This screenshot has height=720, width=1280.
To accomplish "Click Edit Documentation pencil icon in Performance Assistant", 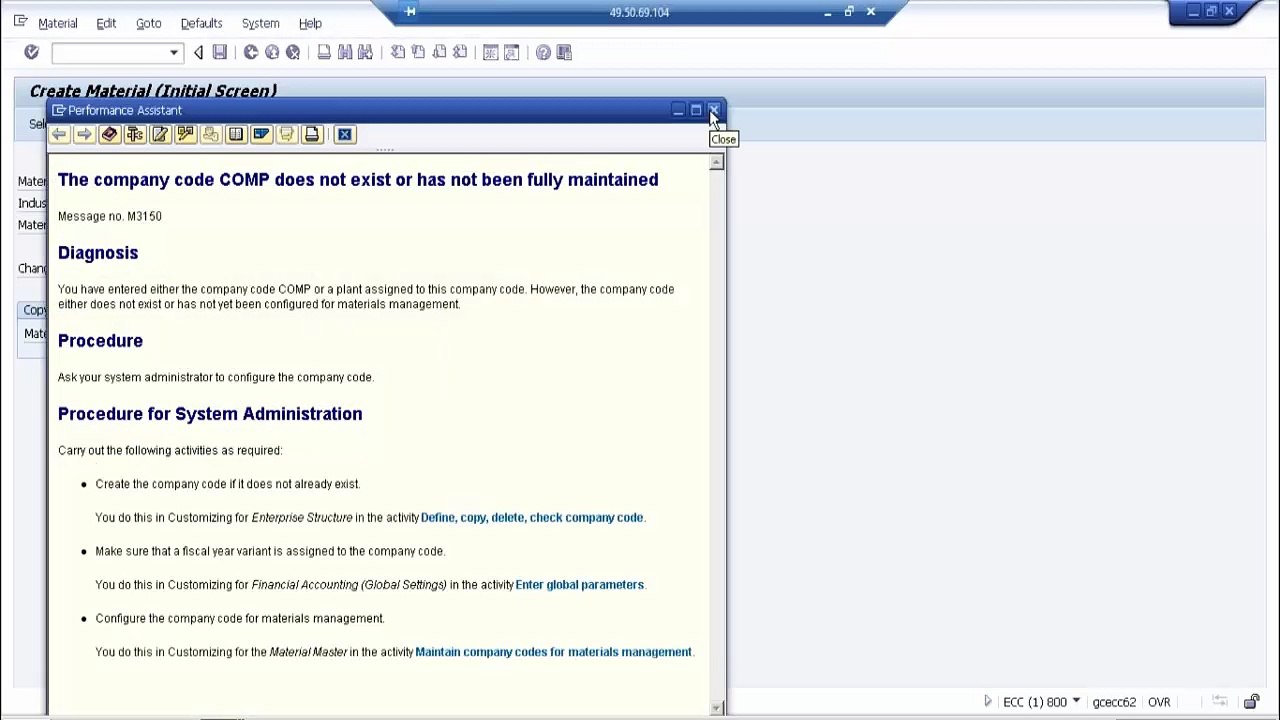I will pyautogui.click(x=160, y=134).
